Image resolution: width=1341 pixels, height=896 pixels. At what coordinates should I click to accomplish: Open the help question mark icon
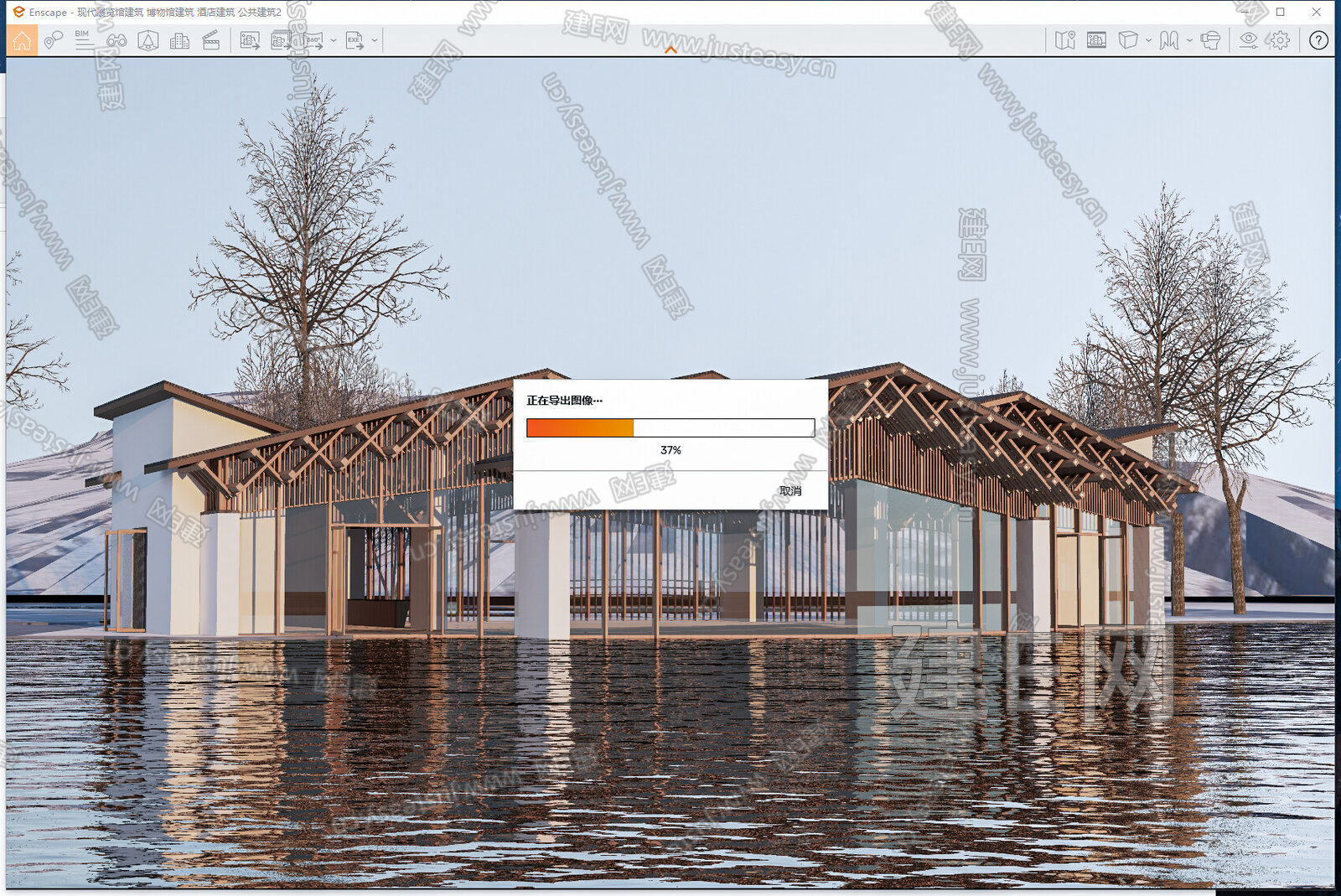[x=1318, y=40]
